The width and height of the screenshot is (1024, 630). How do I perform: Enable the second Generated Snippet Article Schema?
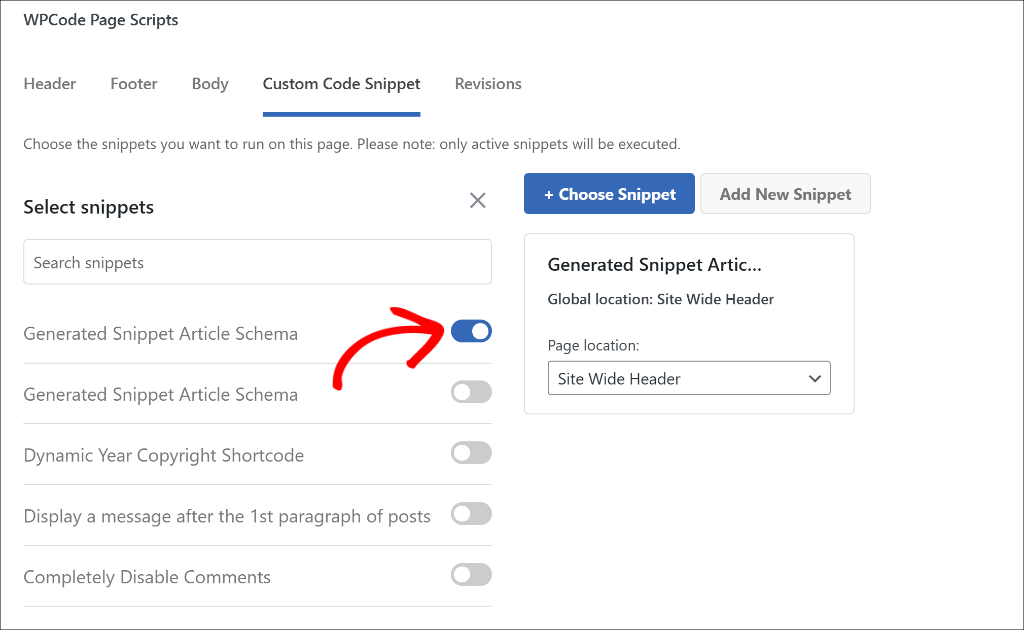click(x=471, y=392)
